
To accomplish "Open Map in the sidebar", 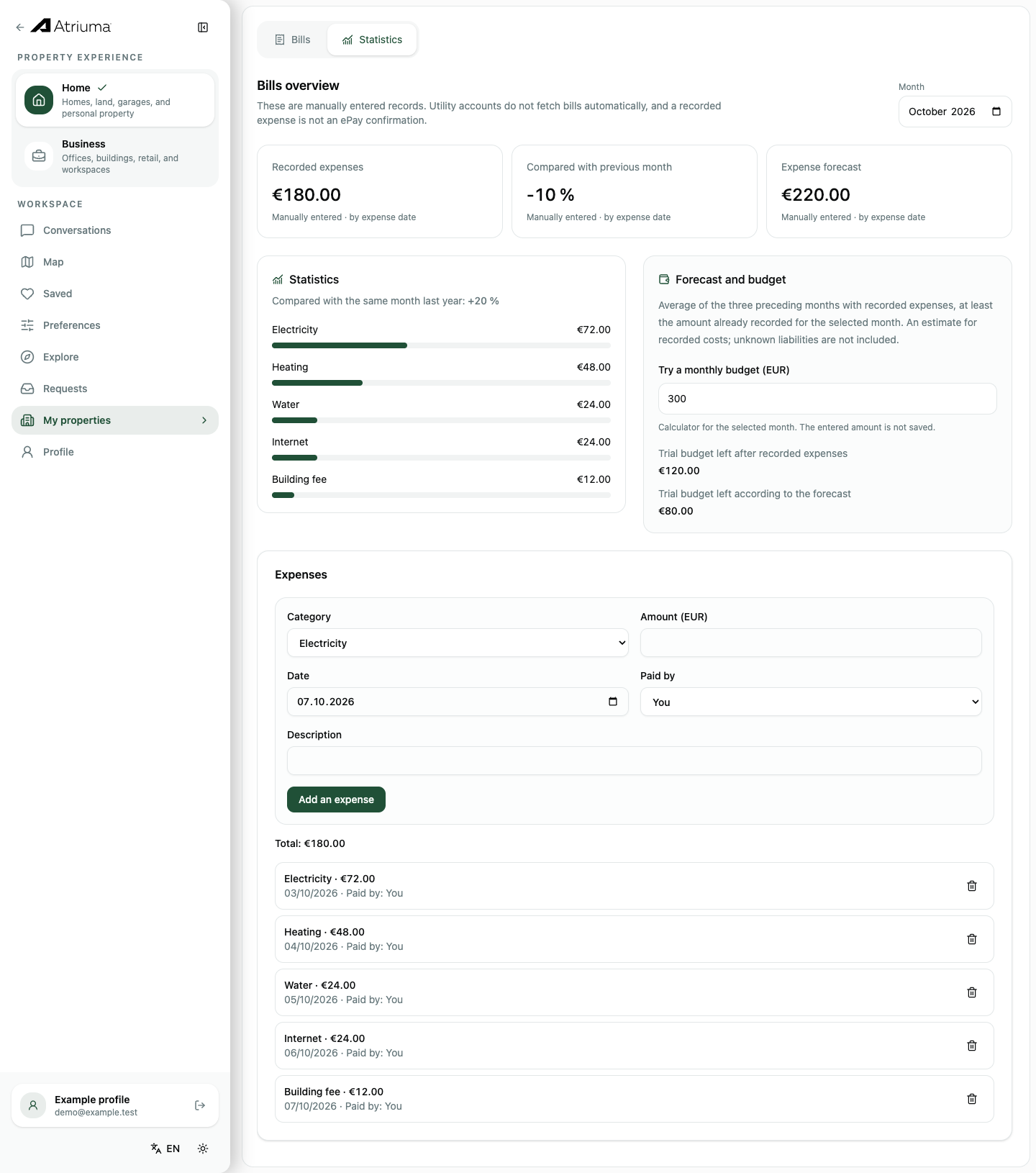I will pyautogui.click(x=115, y=262).
